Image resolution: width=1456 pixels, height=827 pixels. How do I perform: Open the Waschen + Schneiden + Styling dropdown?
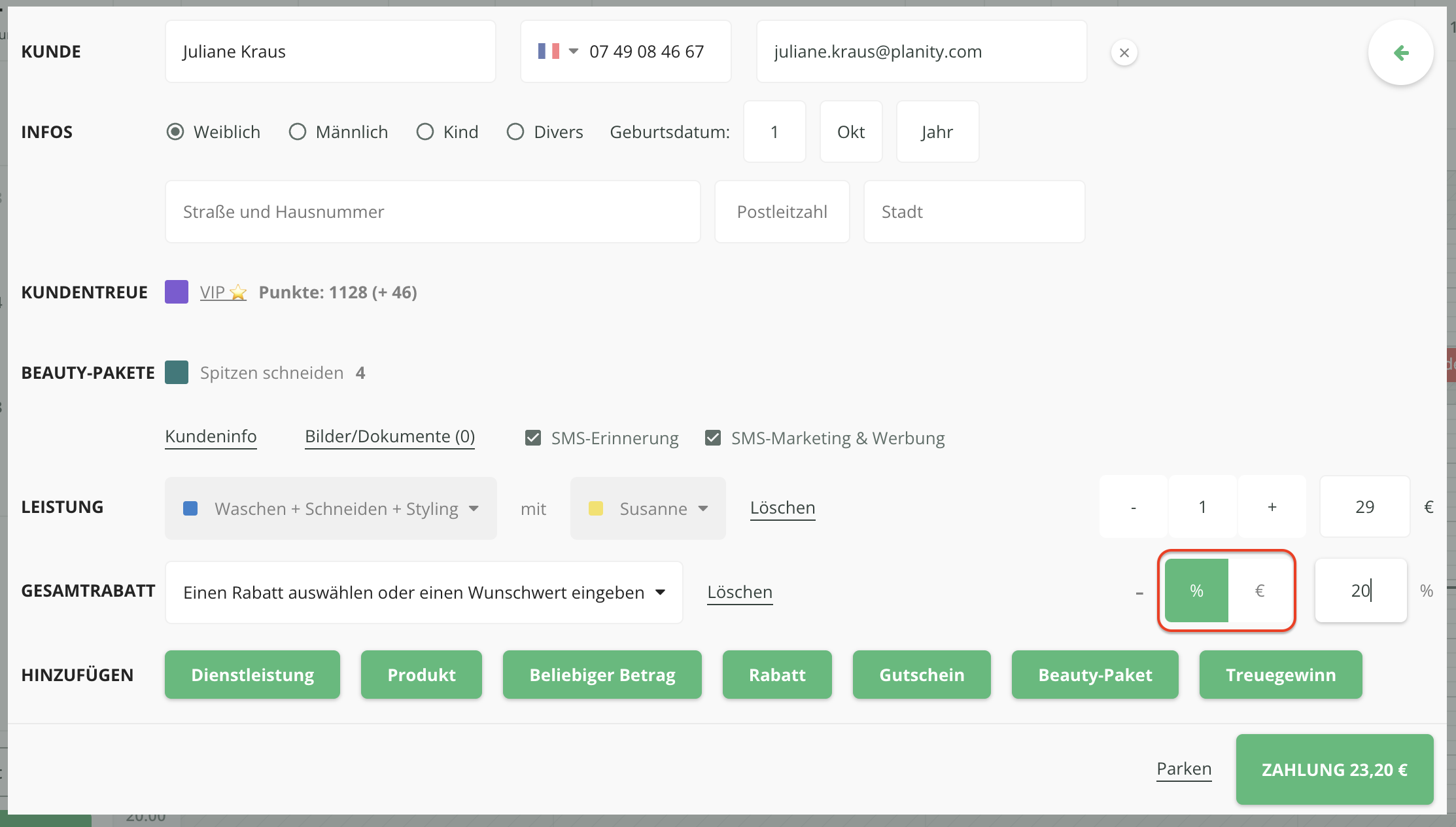click(x=331, y=508)
